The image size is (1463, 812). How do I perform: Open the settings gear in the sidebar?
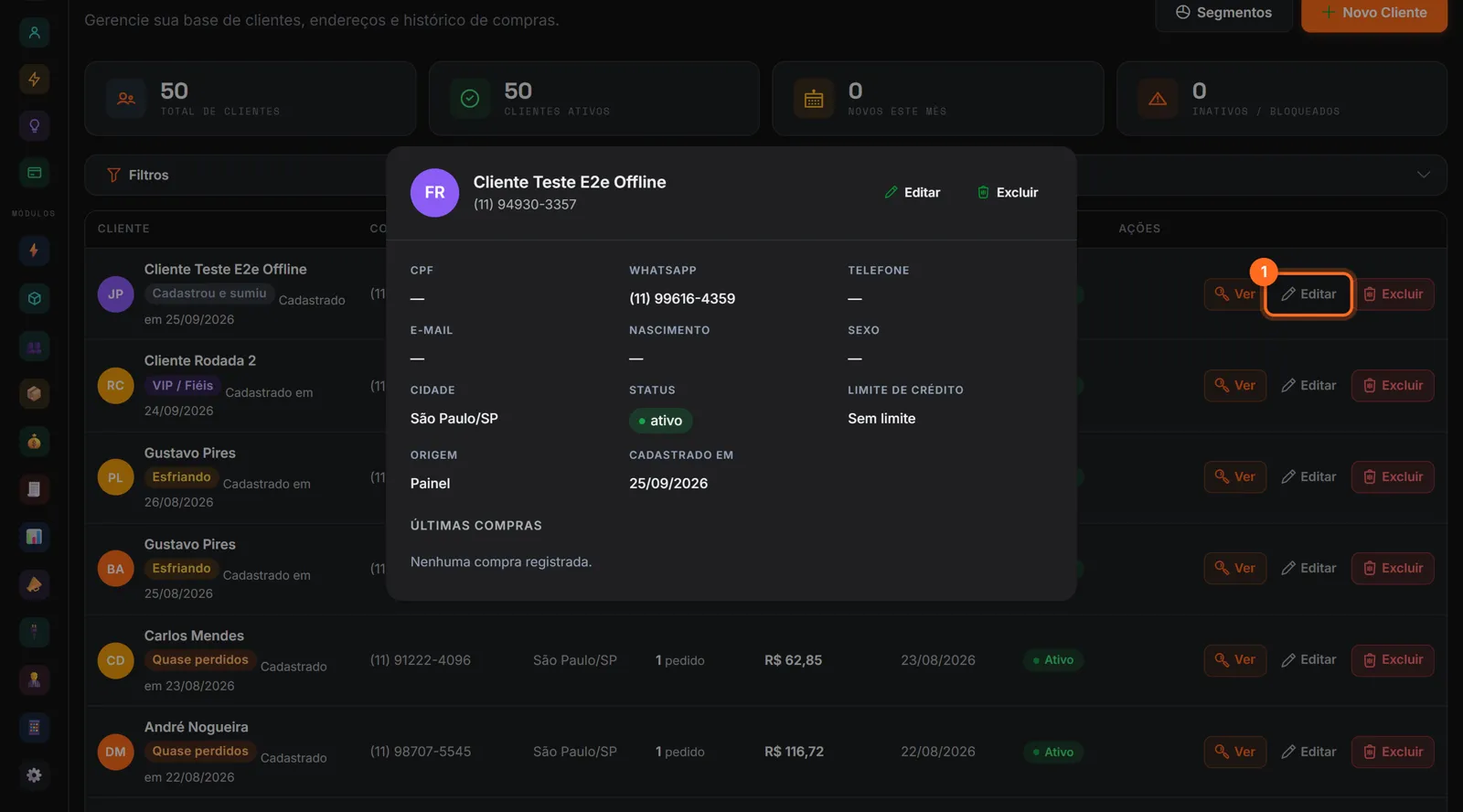[34, 775]
